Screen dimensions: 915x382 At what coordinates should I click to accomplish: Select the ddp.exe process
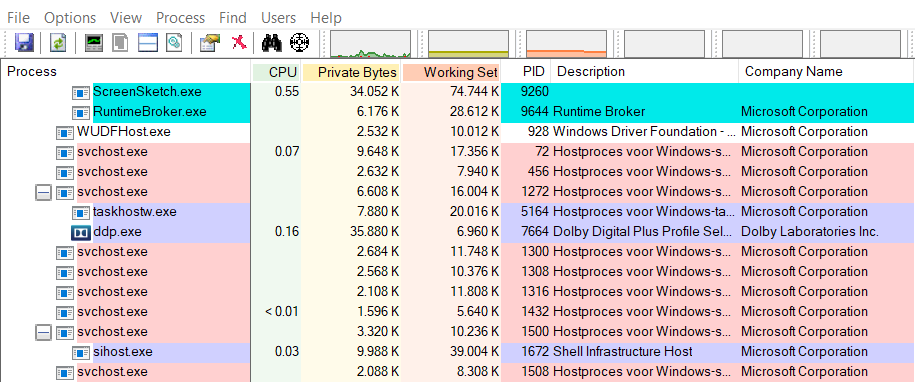click(x=117, y=232)
